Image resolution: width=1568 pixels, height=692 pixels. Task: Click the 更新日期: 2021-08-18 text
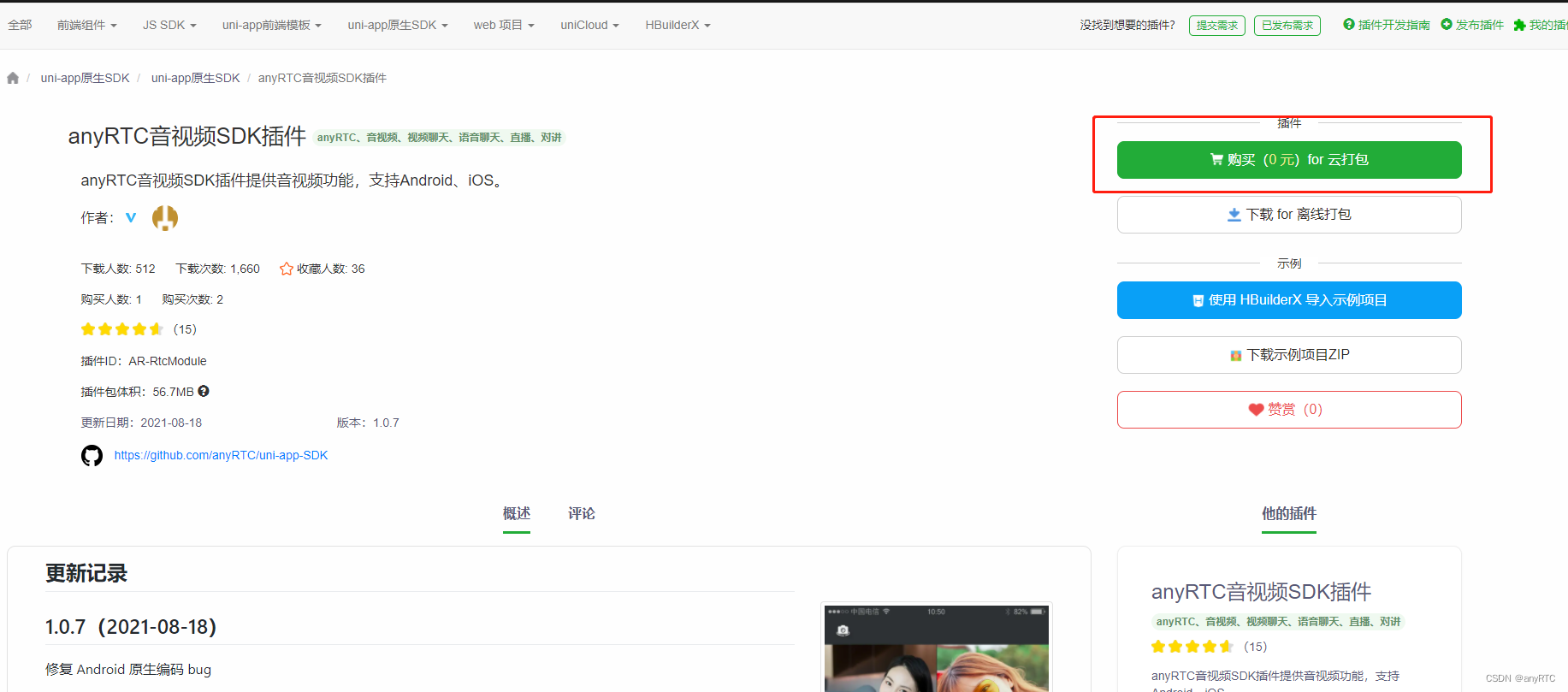coord(141,423)
